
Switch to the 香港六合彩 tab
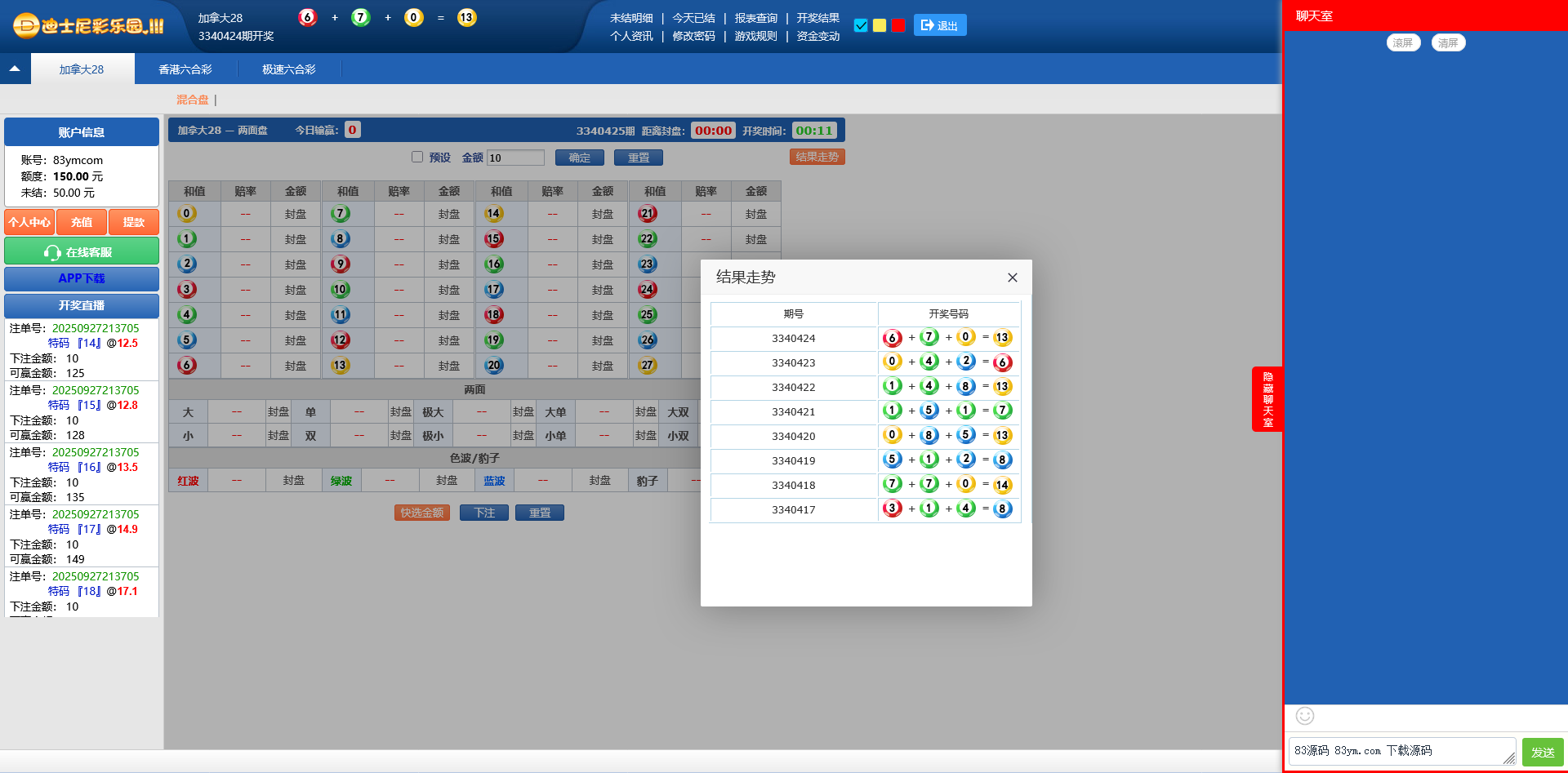coord(185,69)
